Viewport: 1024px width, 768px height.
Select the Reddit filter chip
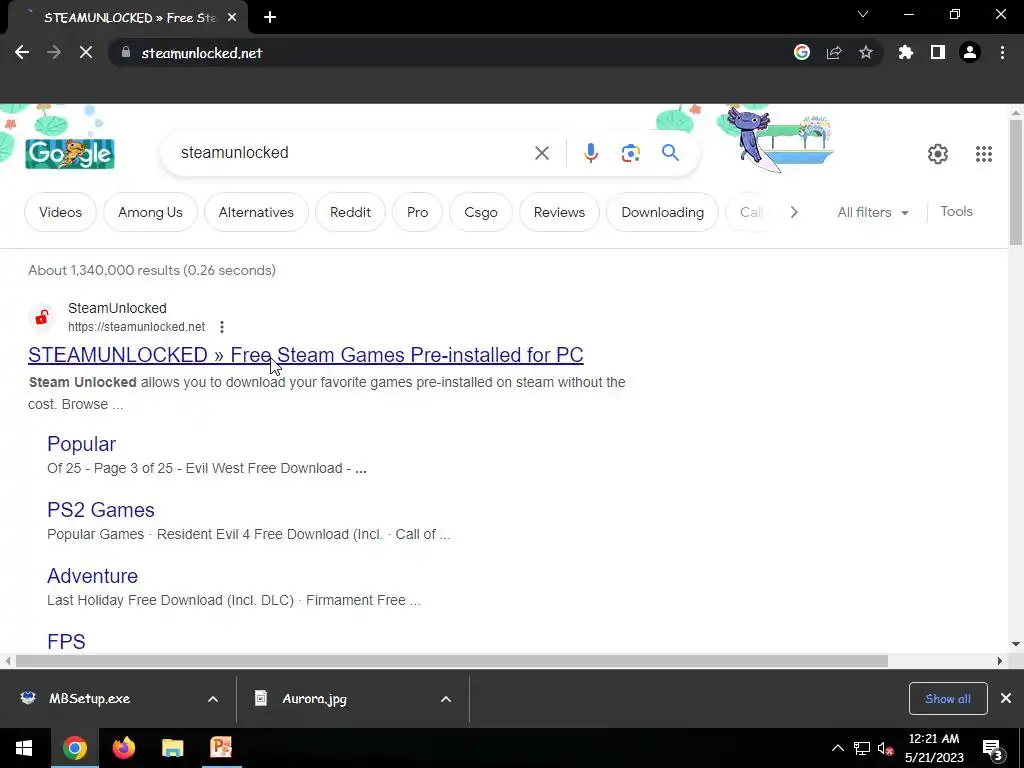click(350, 212)
